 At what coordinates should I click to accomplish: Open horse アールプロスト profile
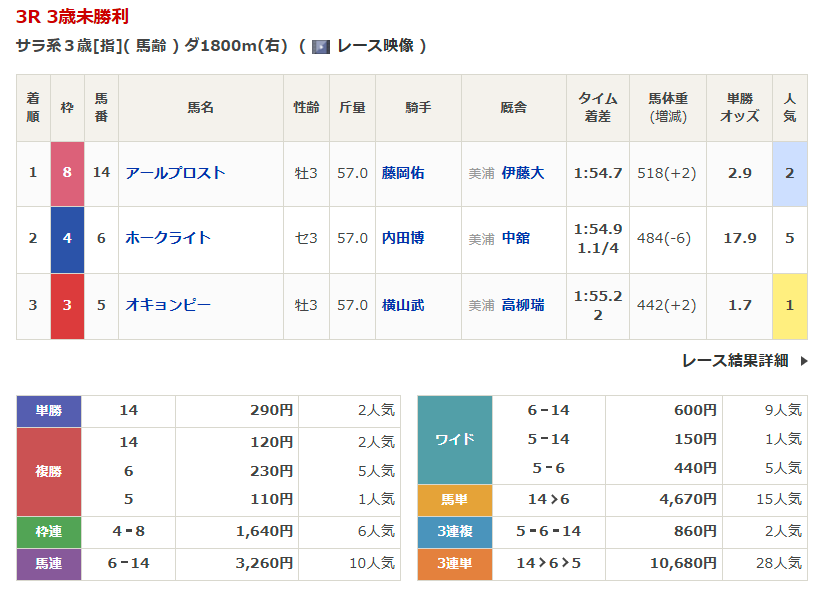175,173
